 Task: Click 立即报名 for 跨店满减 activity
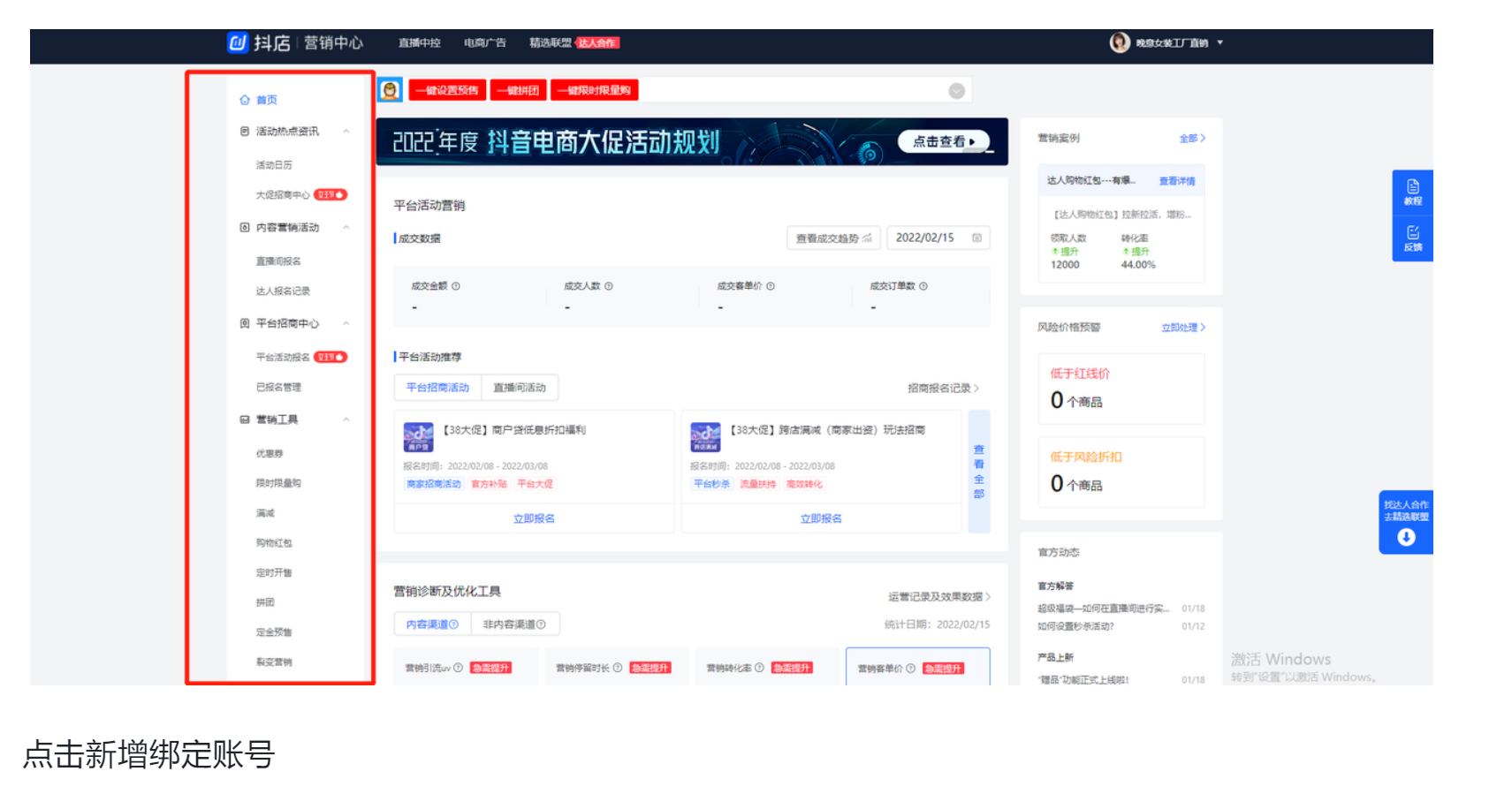[821, 518]
